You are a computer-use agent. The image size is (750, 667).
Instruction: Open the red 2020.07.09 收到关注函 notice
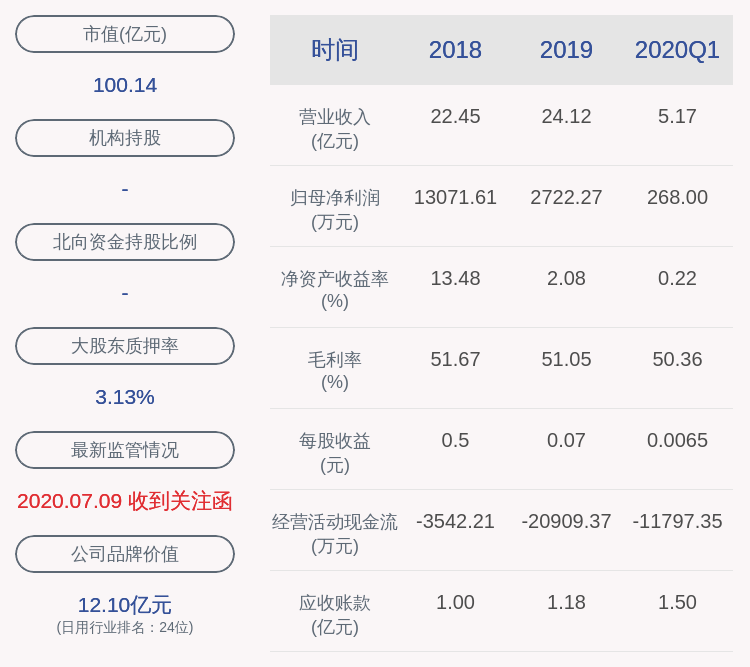pos(125,501)
